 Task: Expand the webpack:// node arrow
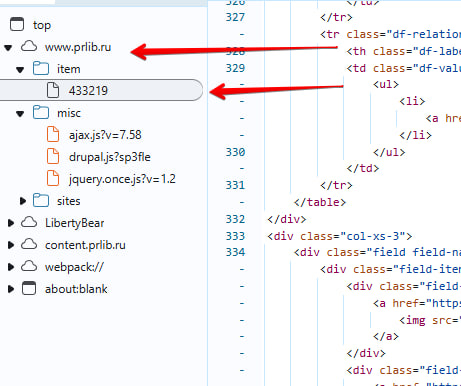tap(11, 267)
